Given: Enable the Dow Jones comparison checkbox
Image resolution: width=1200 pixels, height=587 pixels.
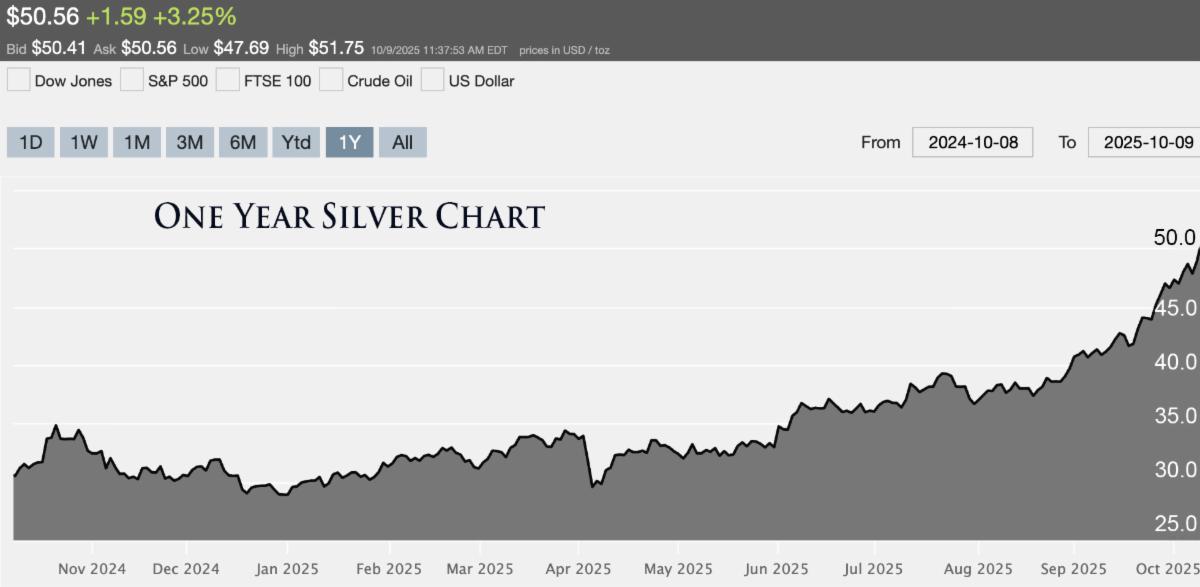Looking at the screenshot, I should pyautogui.click(x=19, y=80).
